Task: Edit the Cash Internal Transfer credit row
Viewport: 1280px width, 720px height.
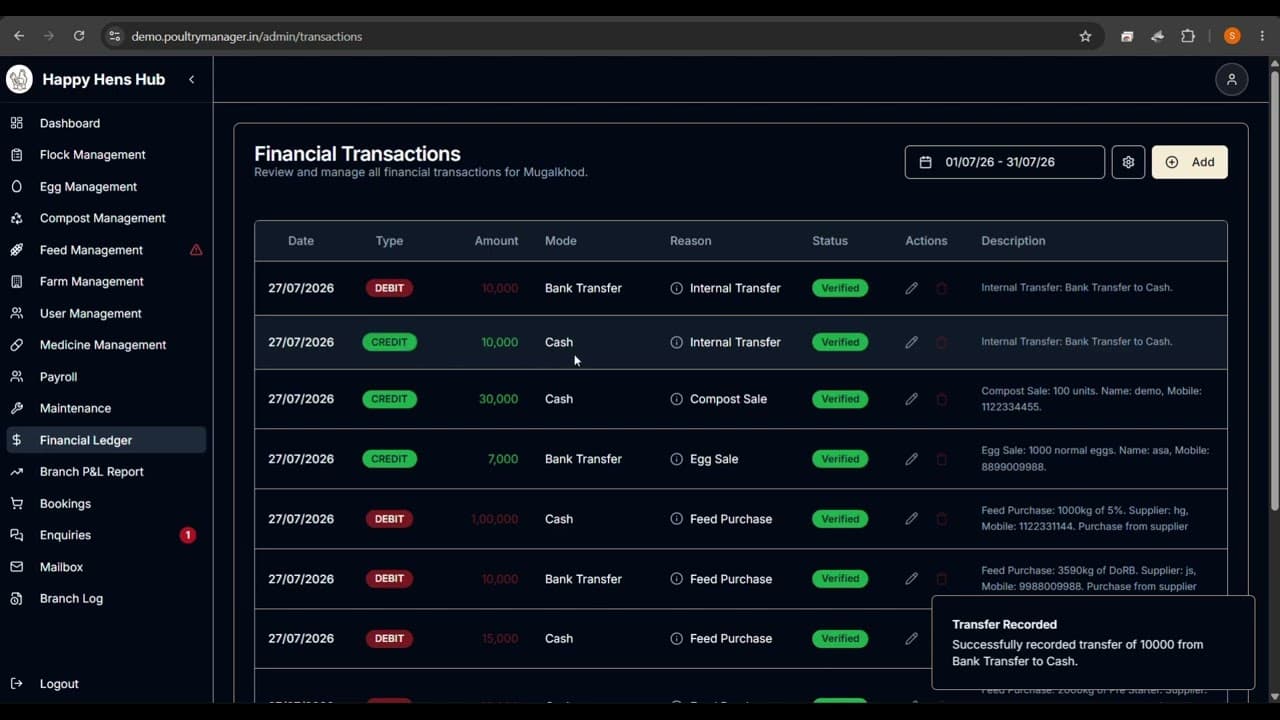Action: (x=911, y=342)
